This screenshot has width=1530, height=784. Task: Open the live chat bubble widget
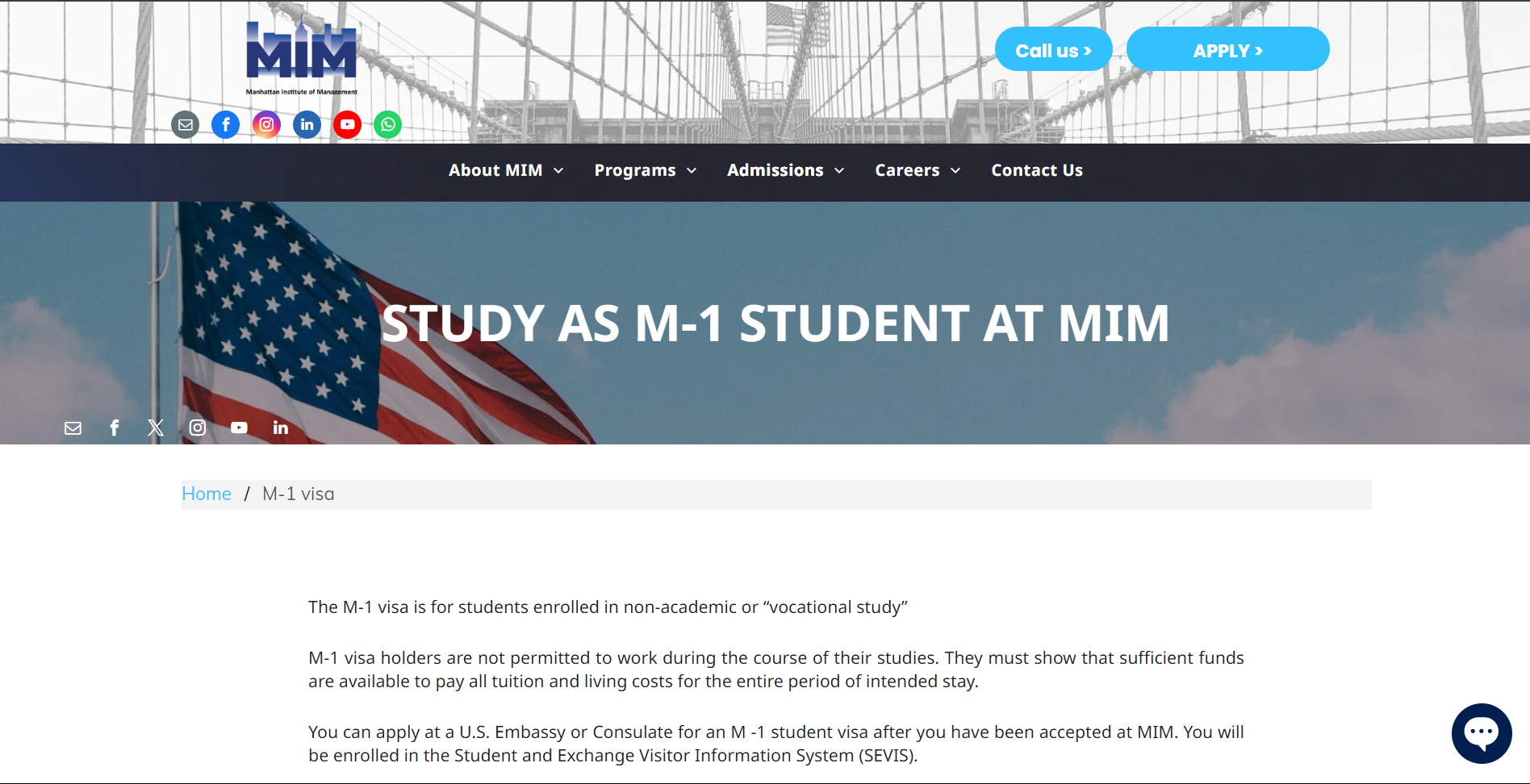[1481, 732]
